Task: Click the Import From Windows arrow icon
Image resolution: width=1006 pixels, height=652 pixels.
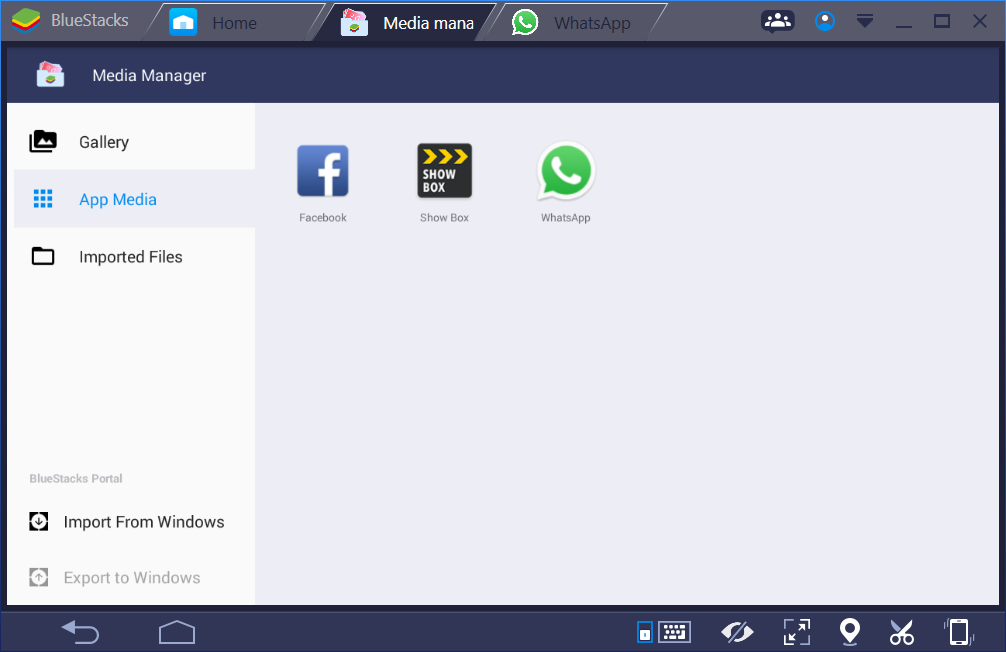Action: click(x=38, y=521)
